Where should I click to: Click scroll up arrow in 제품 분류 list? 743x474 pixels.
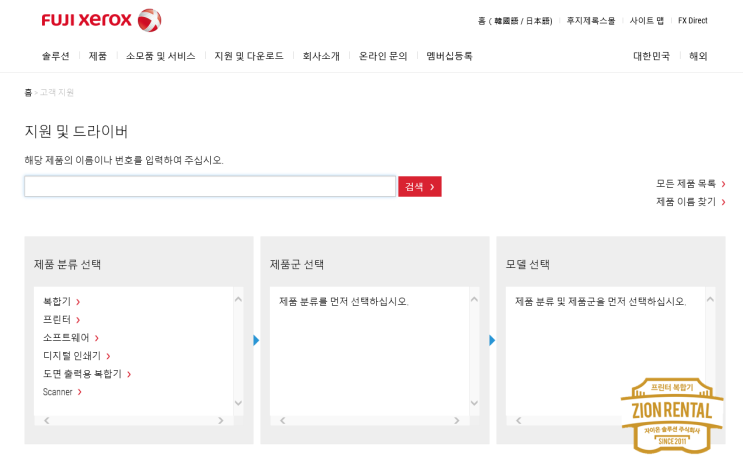pos(238,300)
